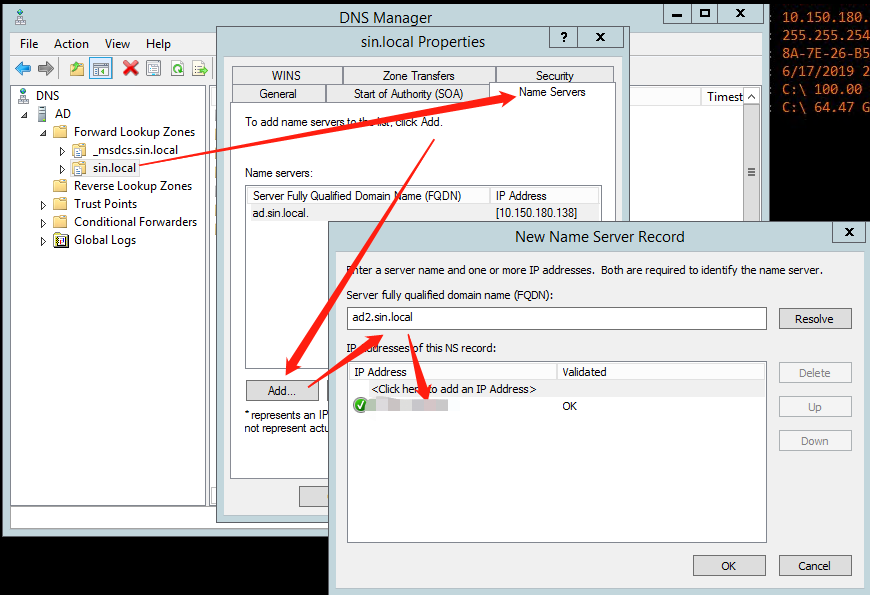Click the Forward Lookup Zones folder icon
This screenshot has height=595, width=870.
tap(60, 132)
